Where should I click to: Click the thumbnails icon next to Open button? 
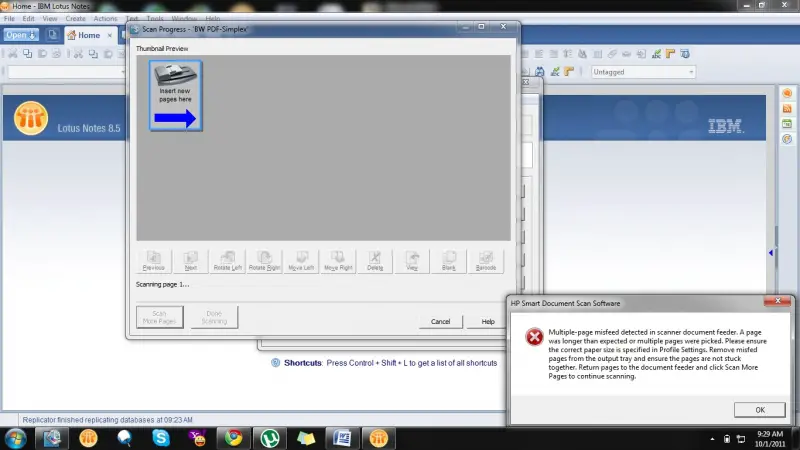coord(53,35)
